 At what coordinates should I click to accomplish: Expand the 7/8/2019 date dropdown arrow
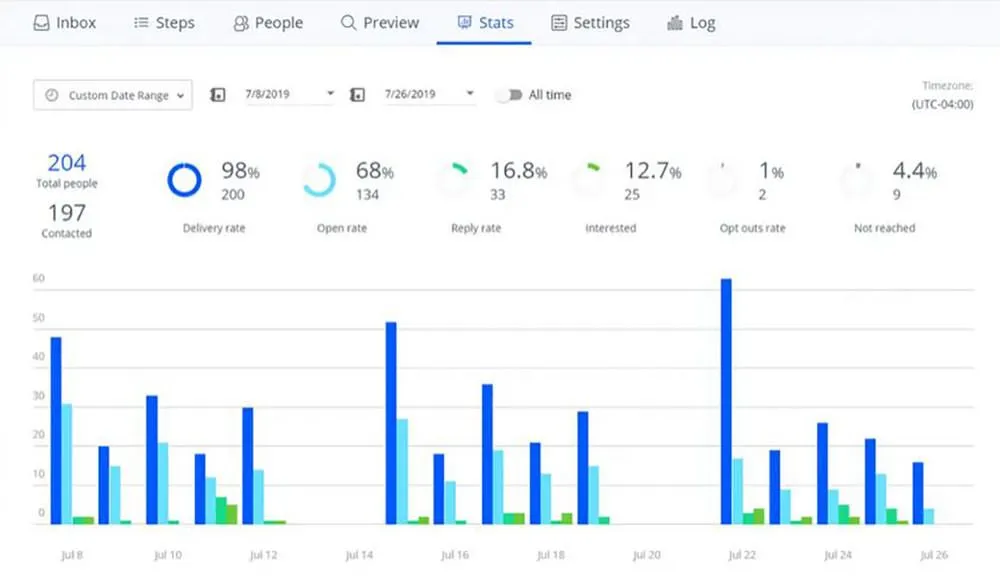(330, 94)
